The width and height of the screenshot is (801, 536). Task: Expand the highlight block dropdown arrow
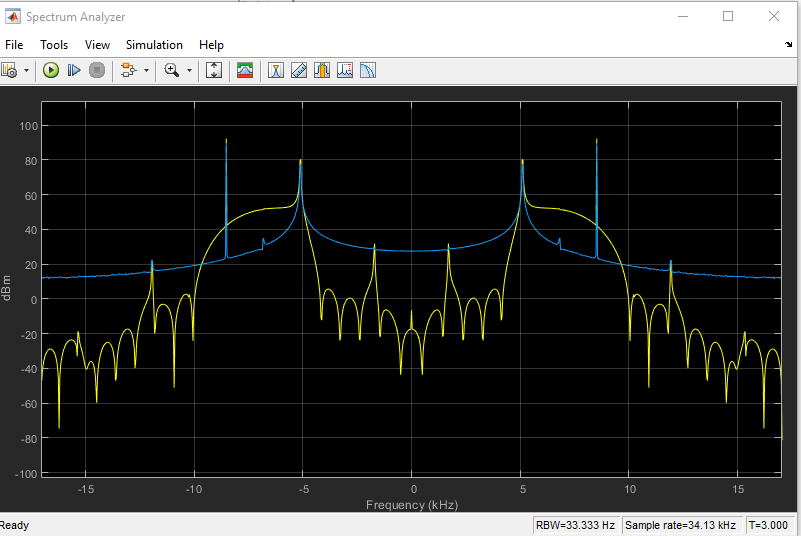point(146,70)
